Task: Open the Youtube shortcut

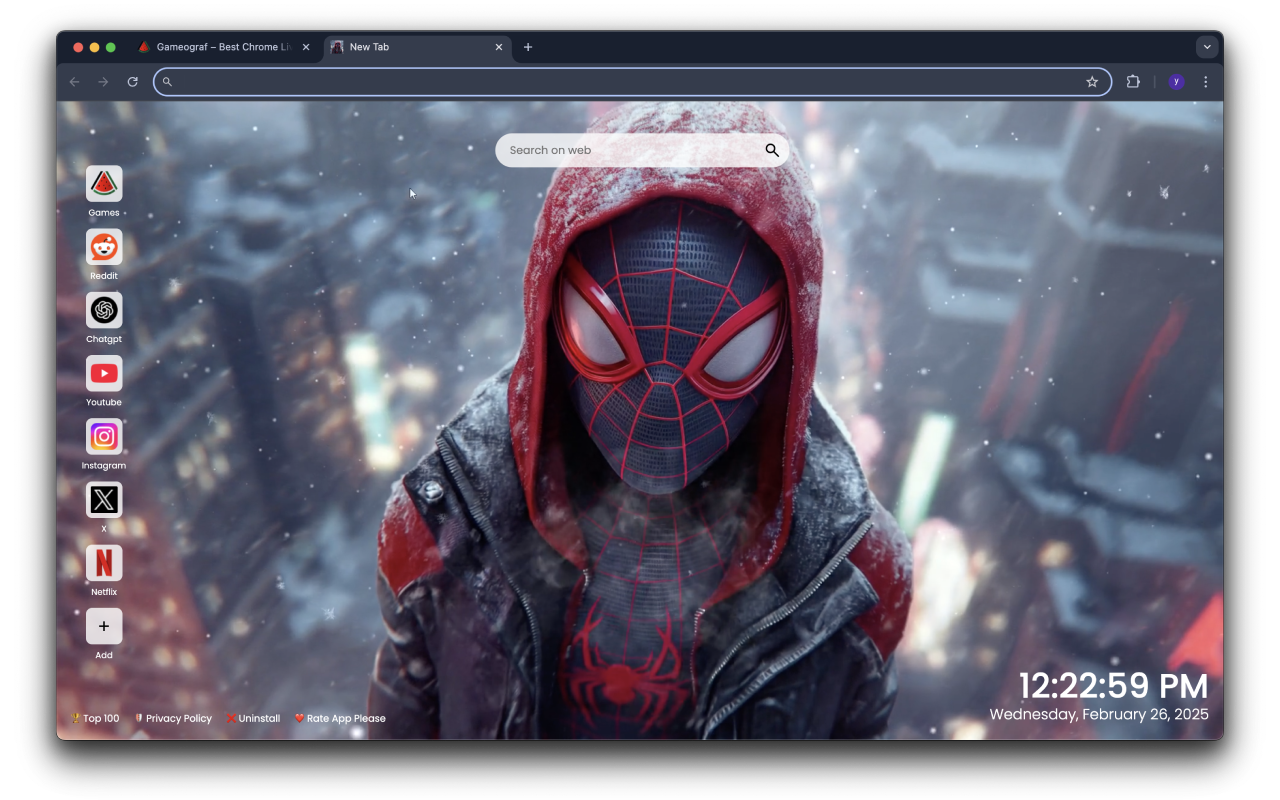Action: (104, 373)
